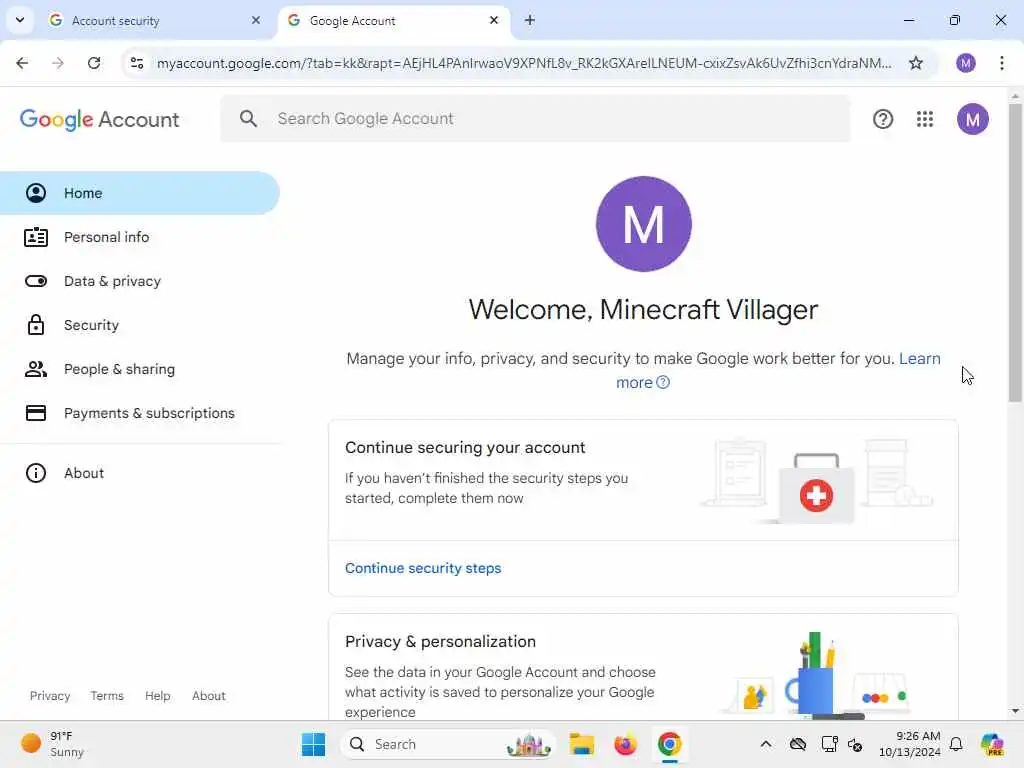Go back to the previous page
This screenshot has width=1024, height=768.
pyautogui.click(x=22, y=63)
